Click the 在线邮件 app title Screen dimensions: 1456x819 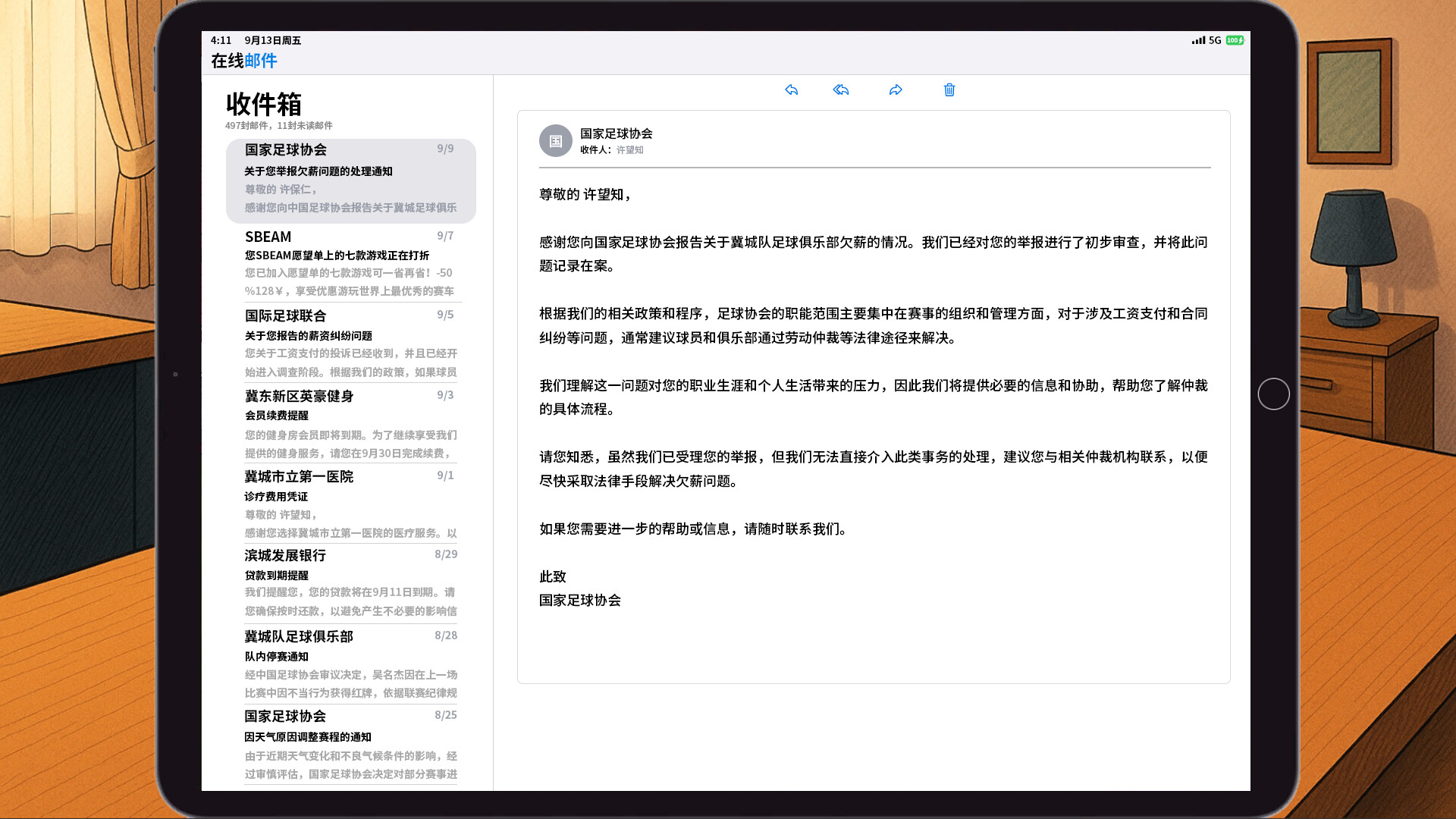click(x=243, y=61)
